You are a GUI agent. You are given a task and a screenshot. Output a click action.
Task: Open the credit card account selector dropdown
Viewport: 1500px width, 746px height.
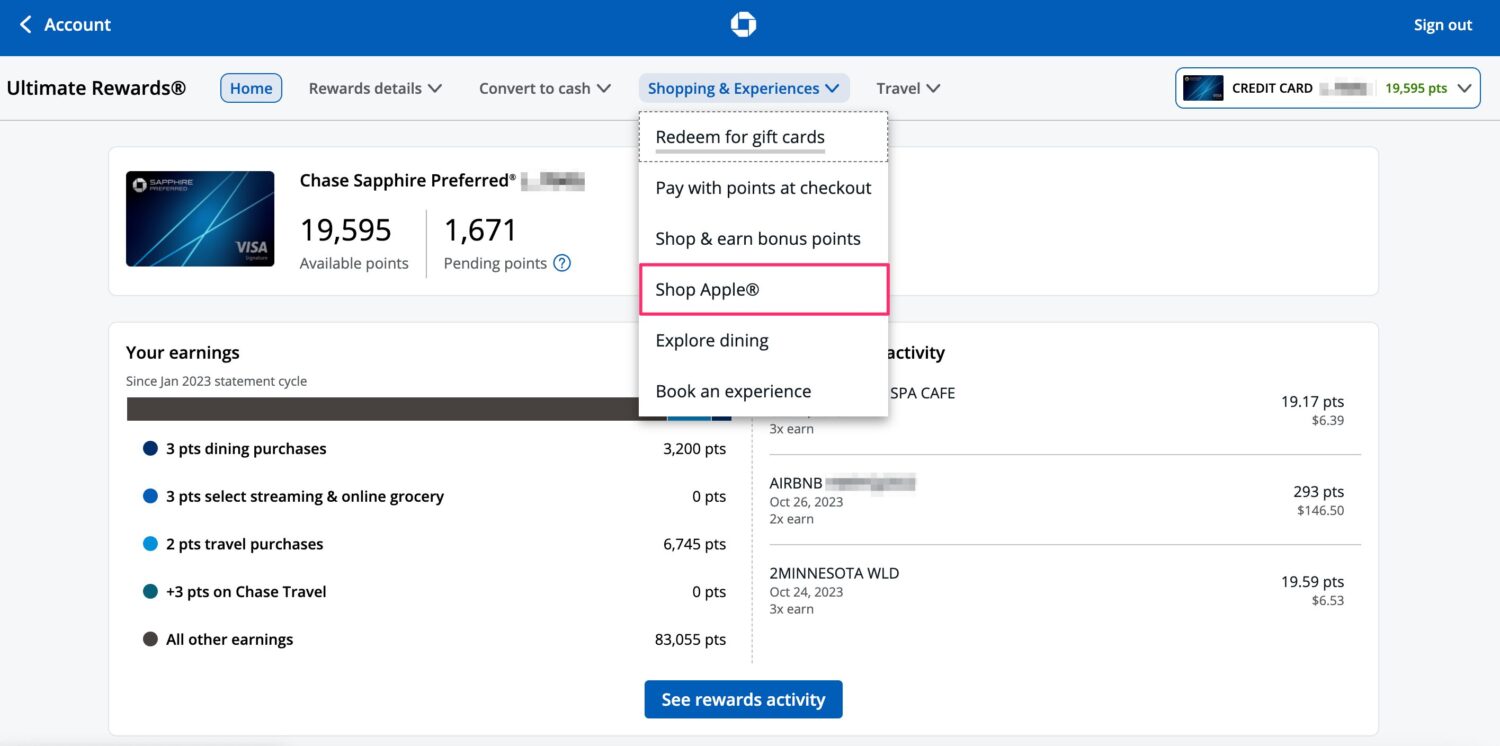click(1466, 88)
